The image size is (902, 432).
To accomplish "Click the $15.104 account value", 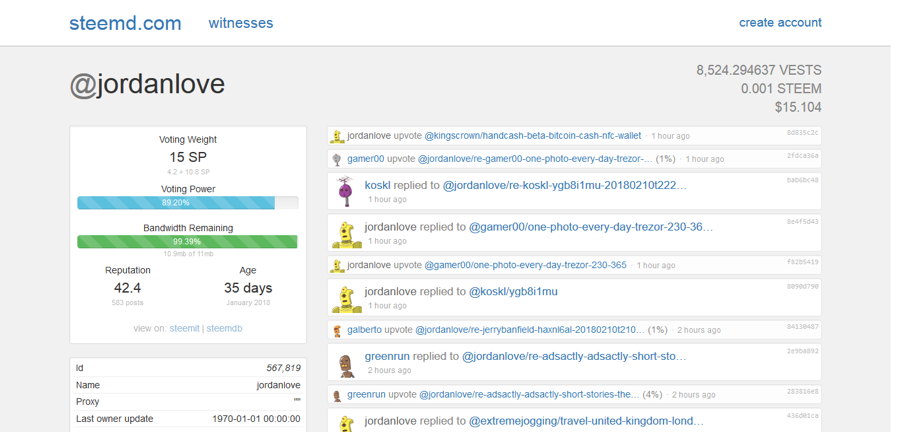I will [798, 107].
